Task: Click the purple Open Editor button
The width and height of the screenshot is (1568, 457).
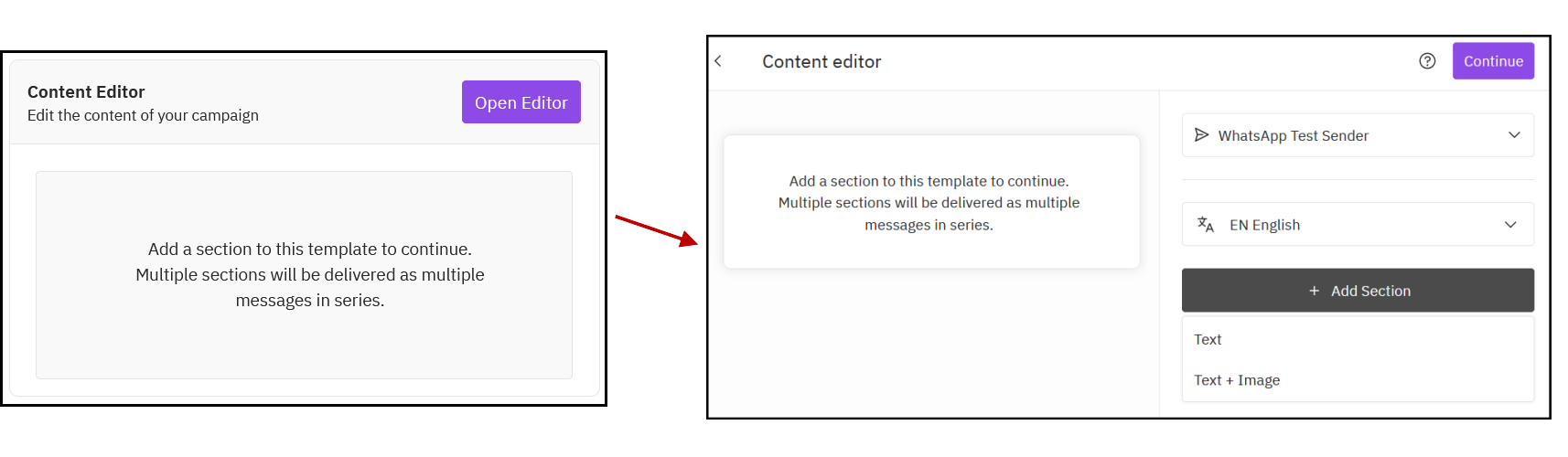Action: click(521, 102)
